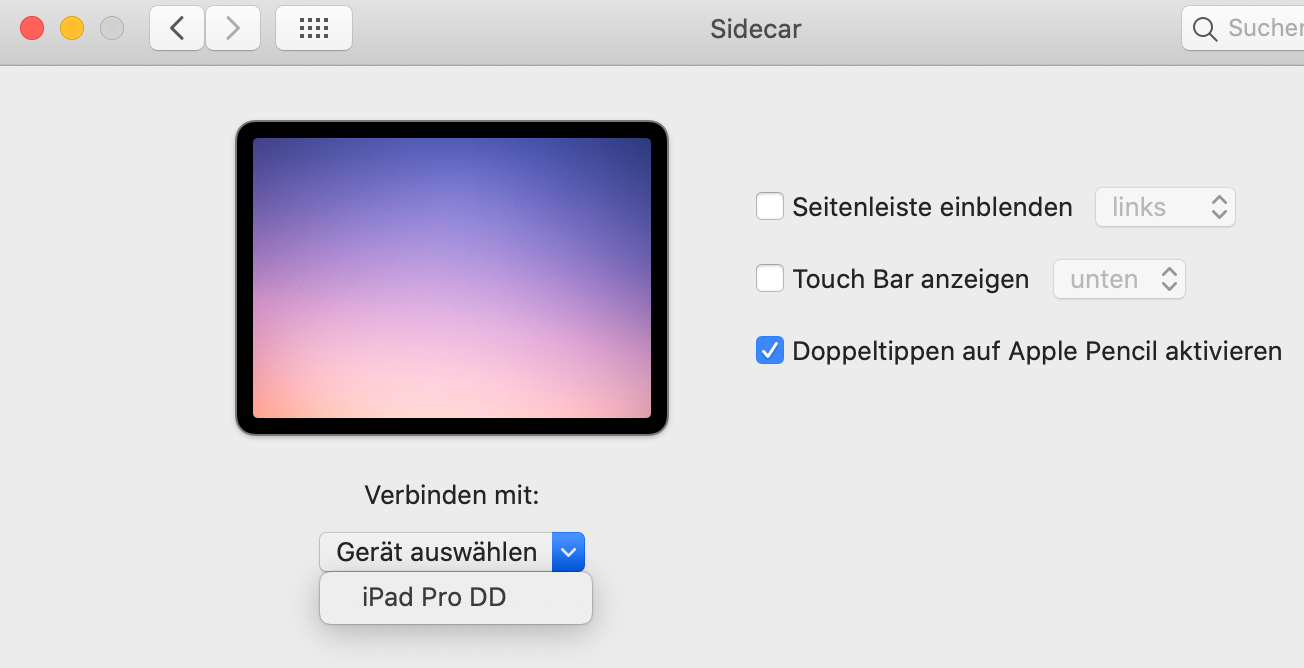This screenshot has height=668, width=1304.
Task: Click the magnifying glass search icon
Action: coord(1206,28)
